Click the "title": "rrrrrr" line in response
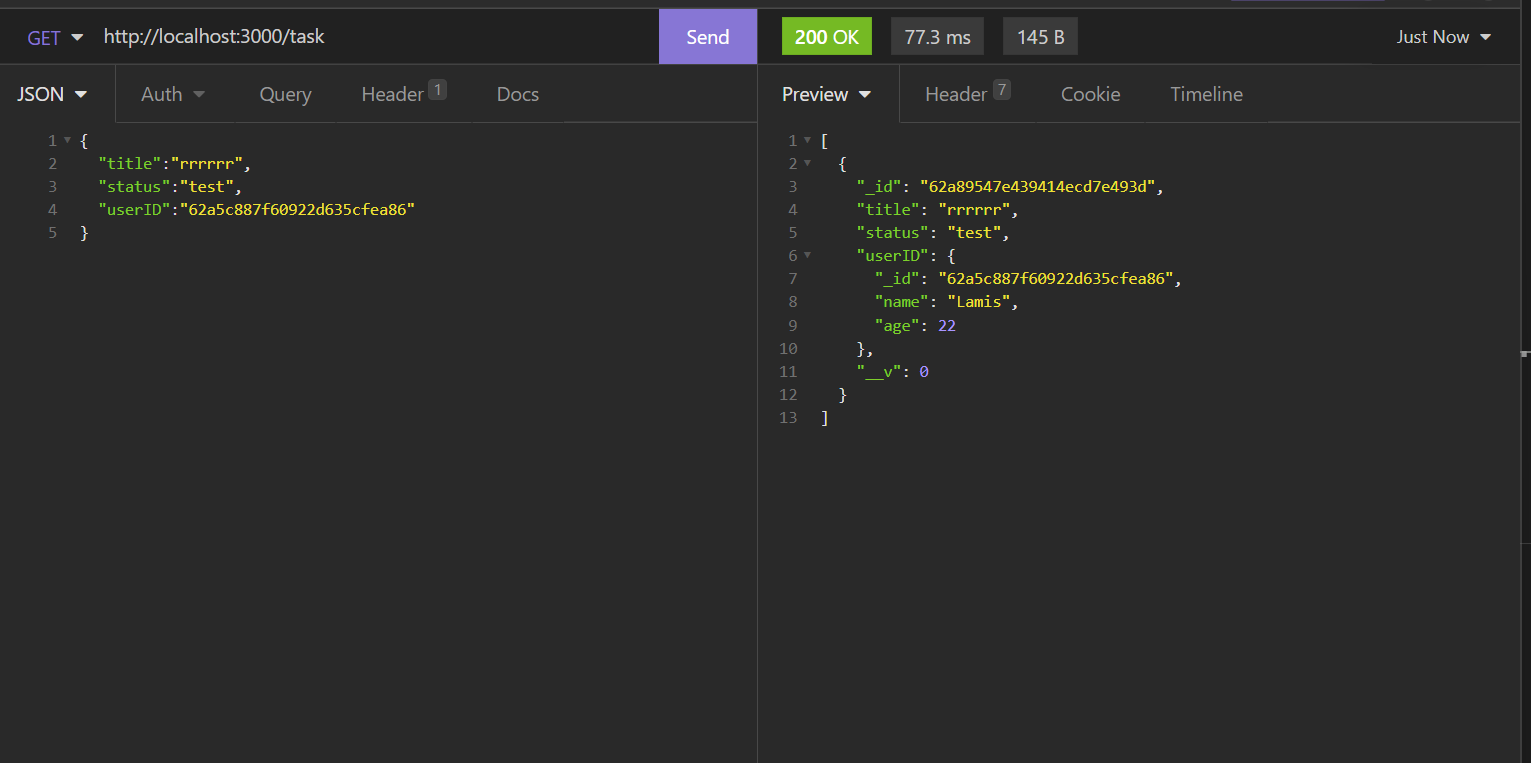 pos(936,210)
